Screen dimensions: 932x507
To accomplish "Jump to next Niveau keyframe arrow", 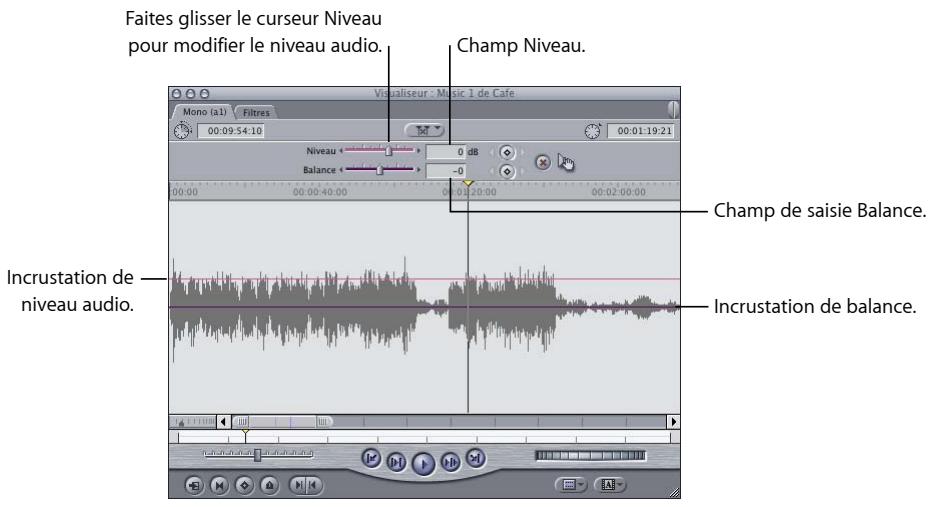I will [522, 152].
